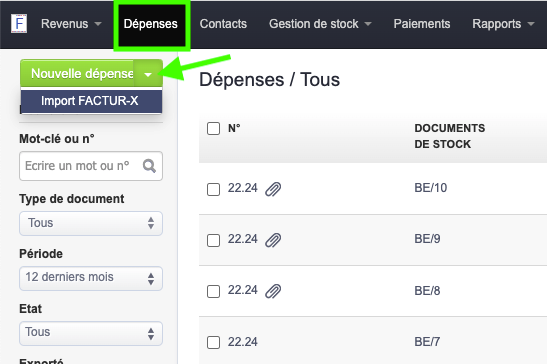Tick the checkbox for row BE/9
Viewport: 547px width, 364px height.
coord(213,240)
